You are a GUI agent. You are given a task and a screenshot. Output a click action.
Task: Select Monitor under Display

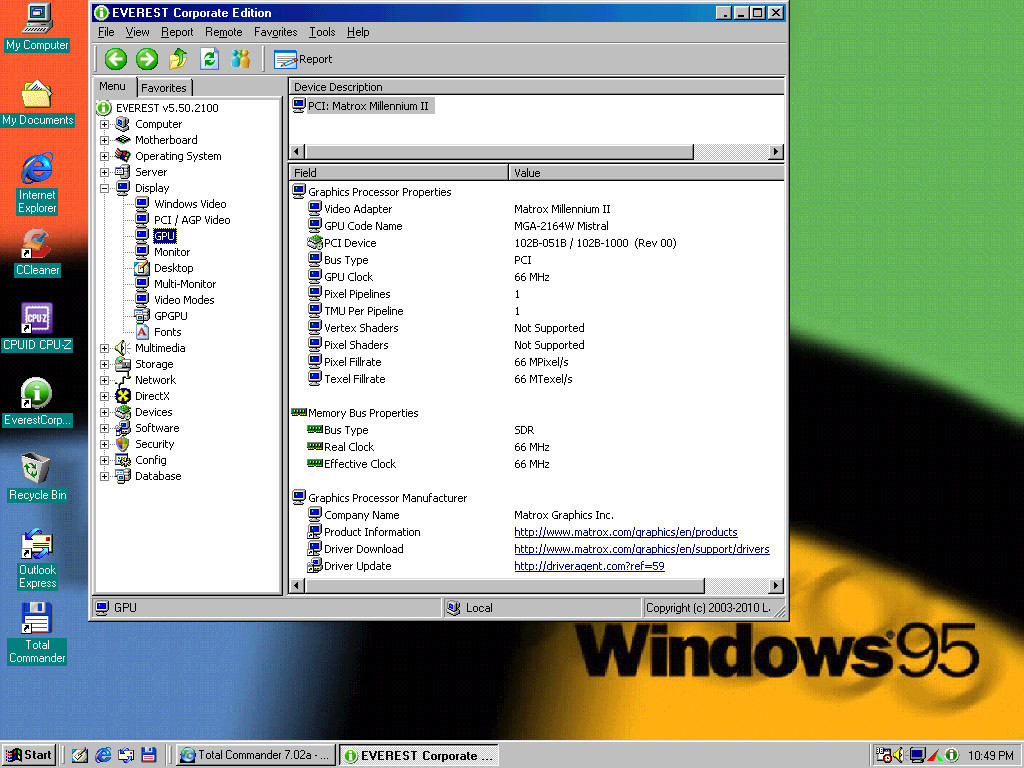(172, 252)
